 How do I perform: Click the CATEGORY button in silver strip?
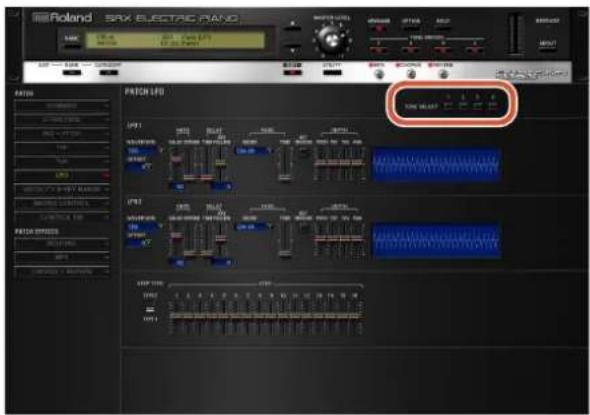coord(109,72)
